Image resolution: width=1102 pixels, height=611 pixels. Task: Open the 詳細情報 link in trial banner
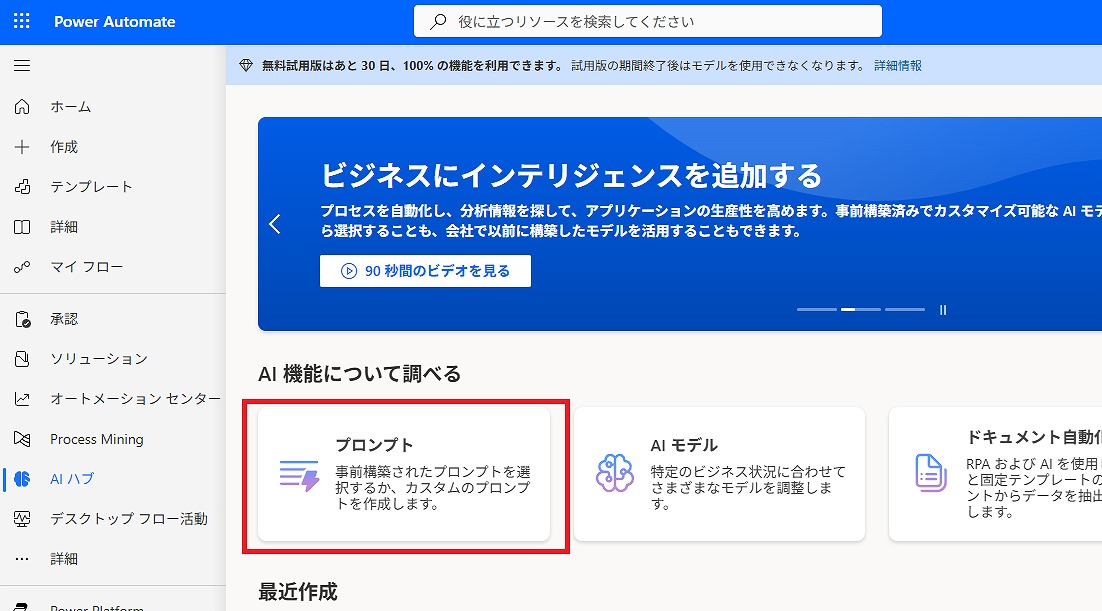[898, 66]
